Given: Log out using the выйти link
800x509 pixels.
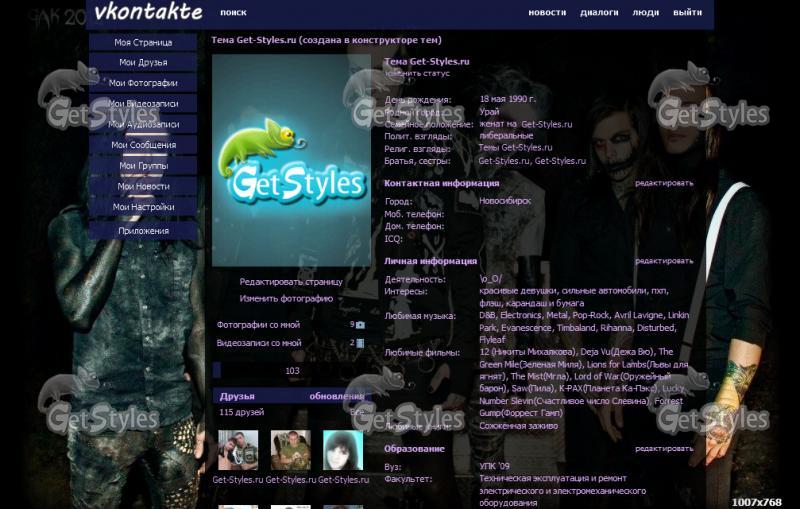Looking at the screenshot, I should coord(687,13).
